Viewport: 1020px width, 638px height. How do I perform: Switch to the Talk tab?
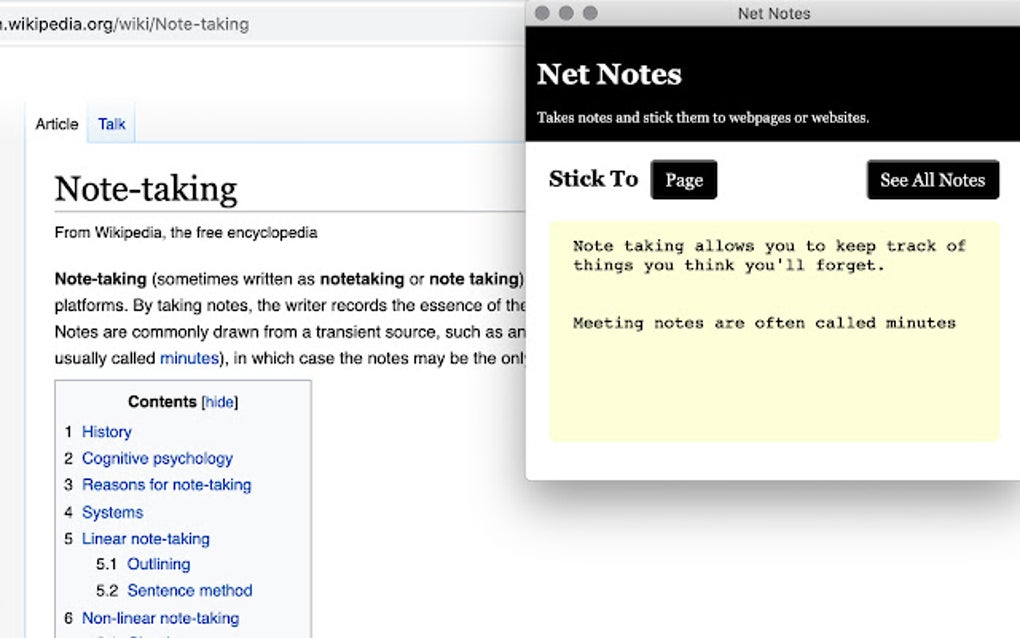coord(110,124)
